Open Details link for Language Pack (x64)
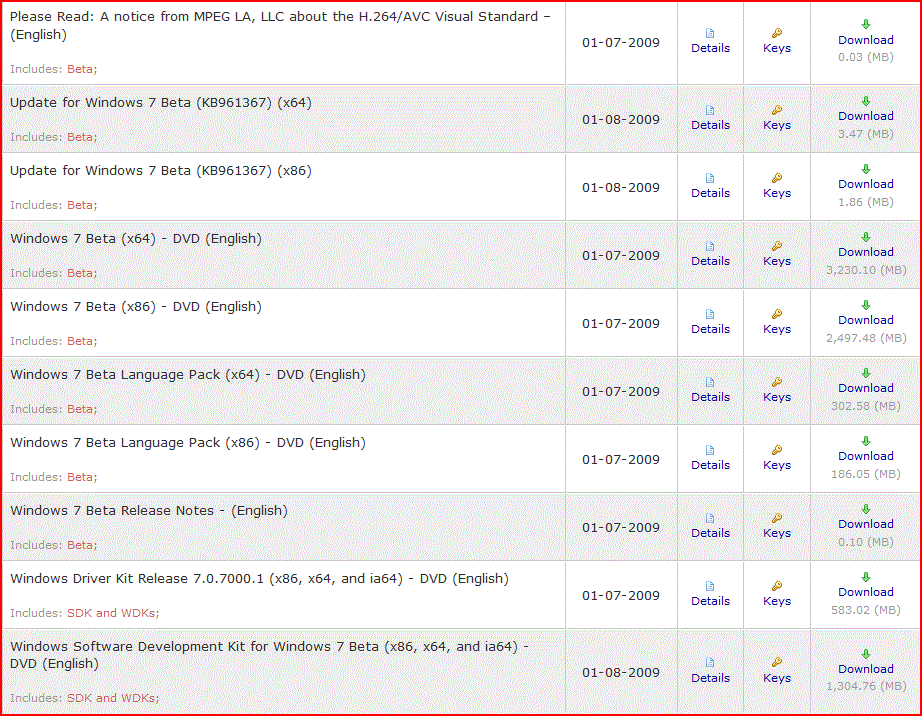The width and height of the screenshot is (922, 716). (x=710, y=397)
